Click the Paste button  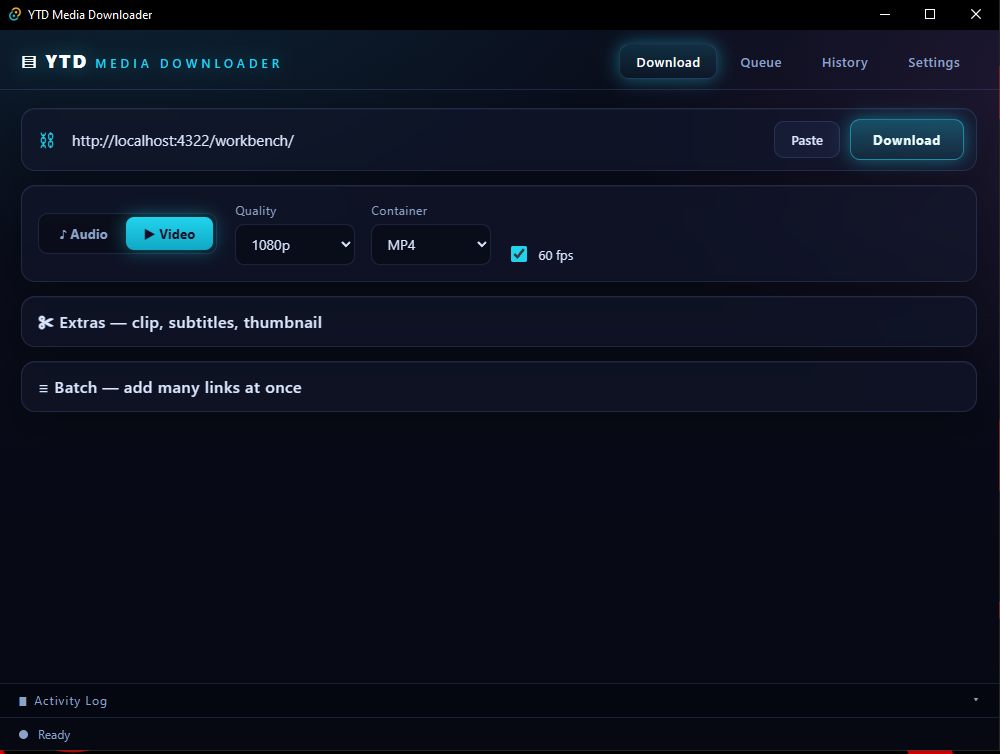tap(807, 140)
